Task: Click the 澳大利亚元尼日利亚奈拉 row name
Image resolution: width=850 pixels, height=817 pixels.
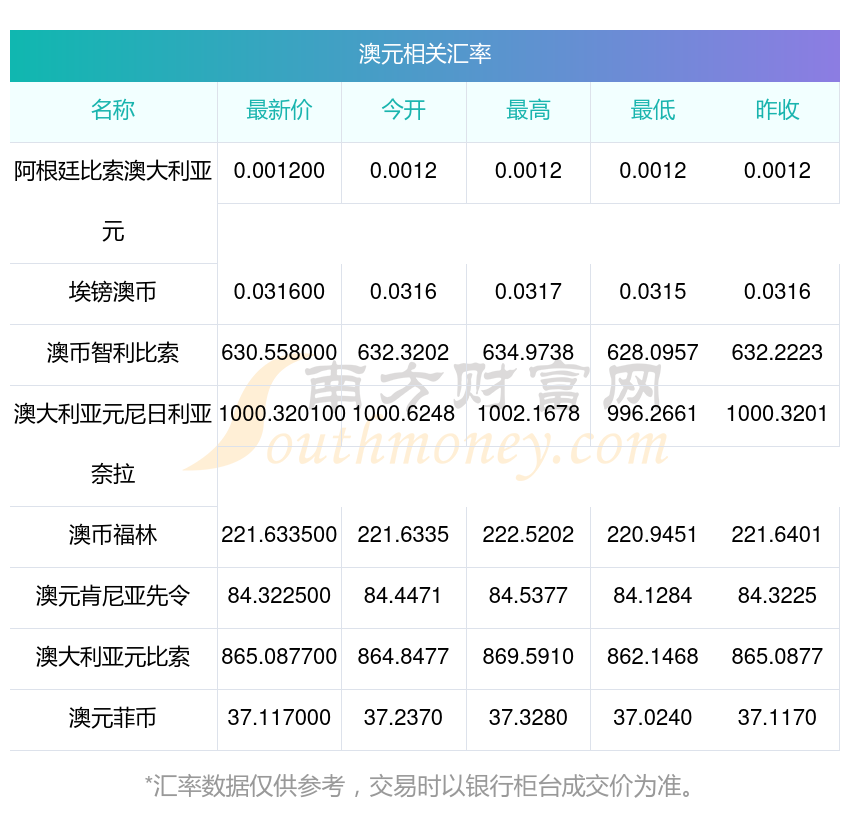Action: pos(113,444)
